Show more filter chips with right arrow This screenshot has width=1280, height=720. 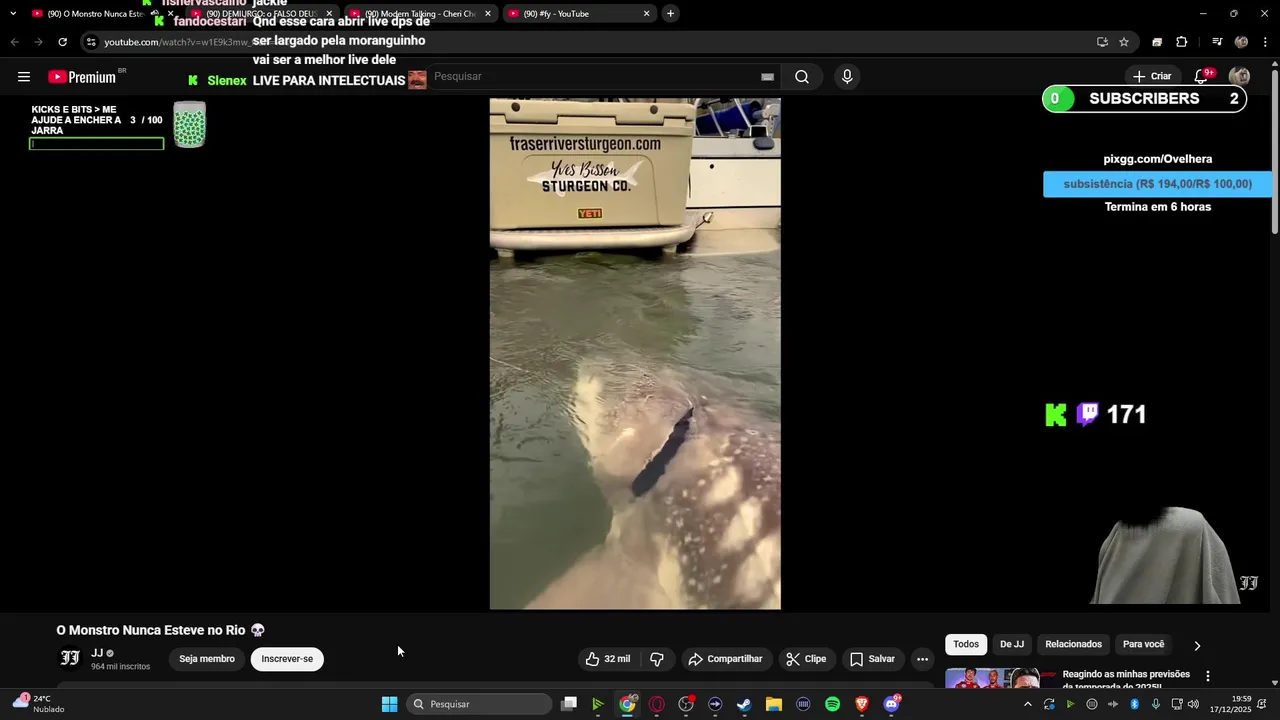pos(1197,645)
